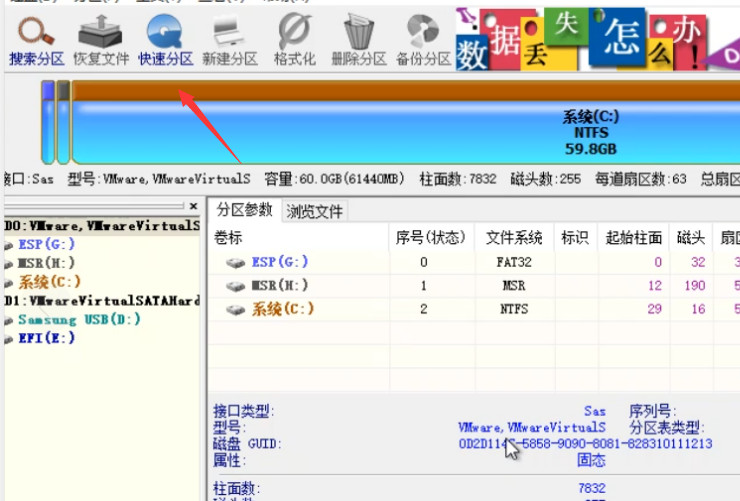Click the 磁头数:255 text in the info bar

pyautogui.click(x=546, y=179)
